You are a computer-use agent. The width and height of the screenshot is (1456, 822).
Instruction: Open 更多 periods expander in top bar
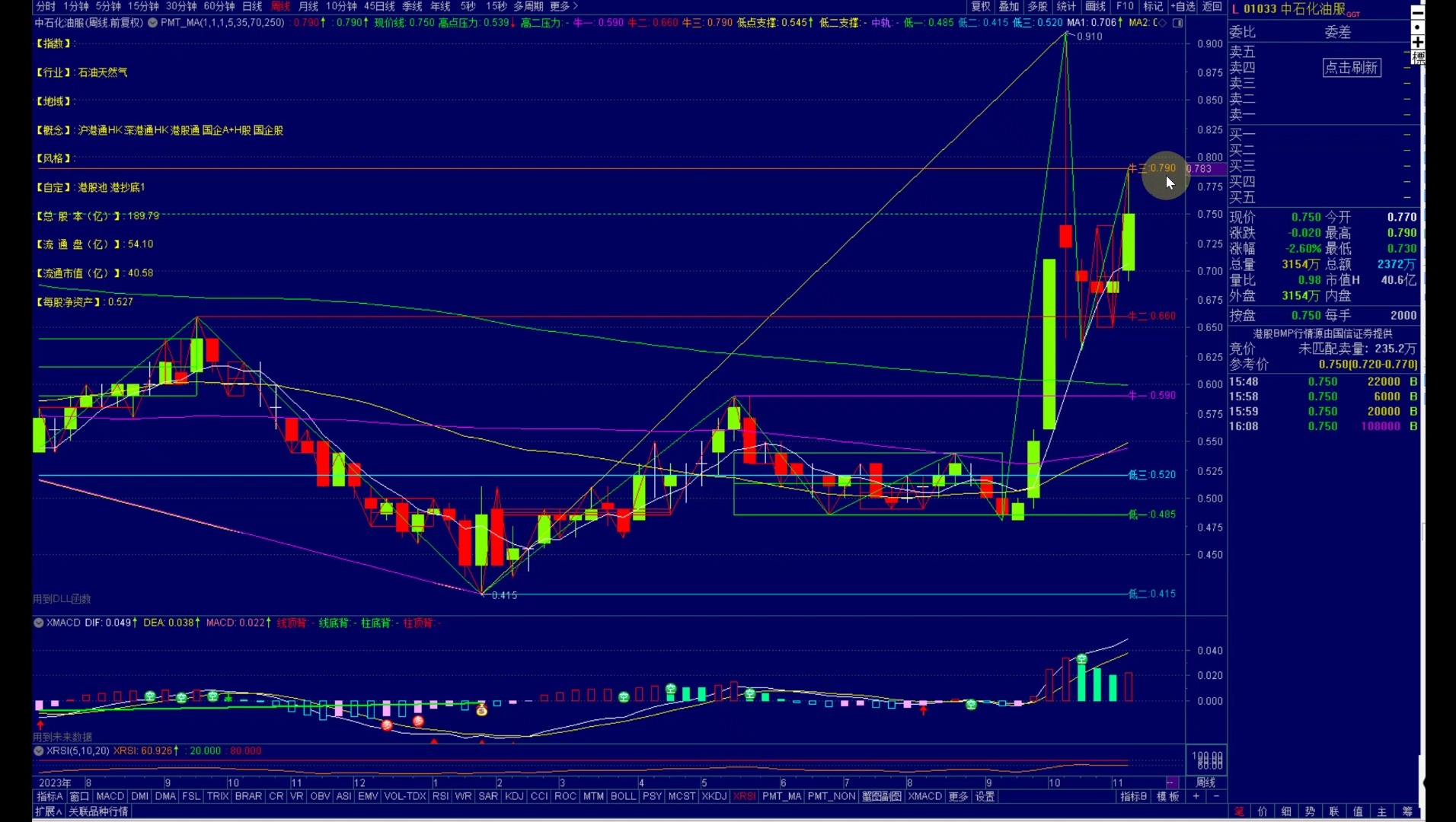[564, 6]
